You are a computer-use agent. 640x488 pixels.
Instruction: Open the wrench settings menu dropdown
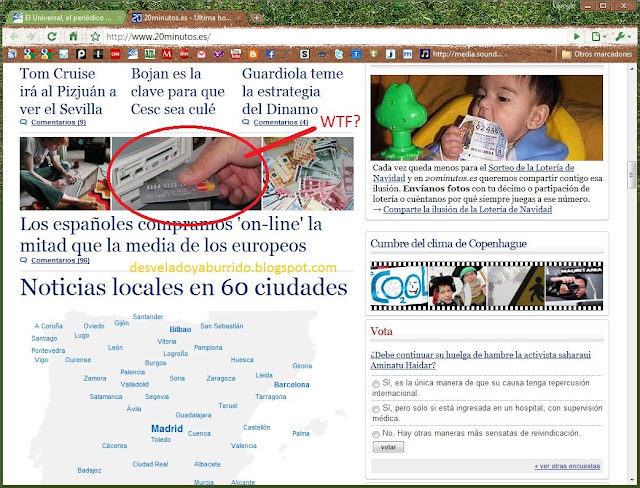[623, 37]
